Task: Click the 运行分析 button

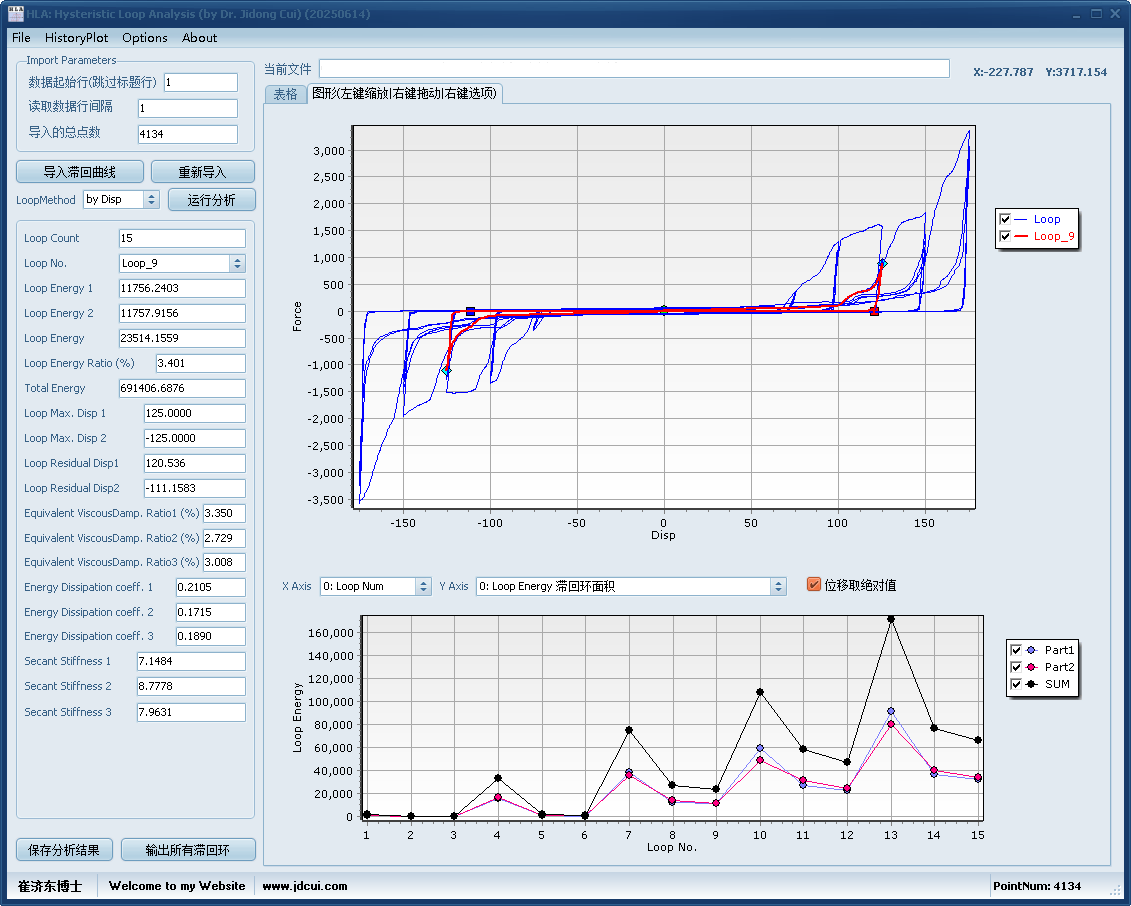Action: tap(211, 200)
